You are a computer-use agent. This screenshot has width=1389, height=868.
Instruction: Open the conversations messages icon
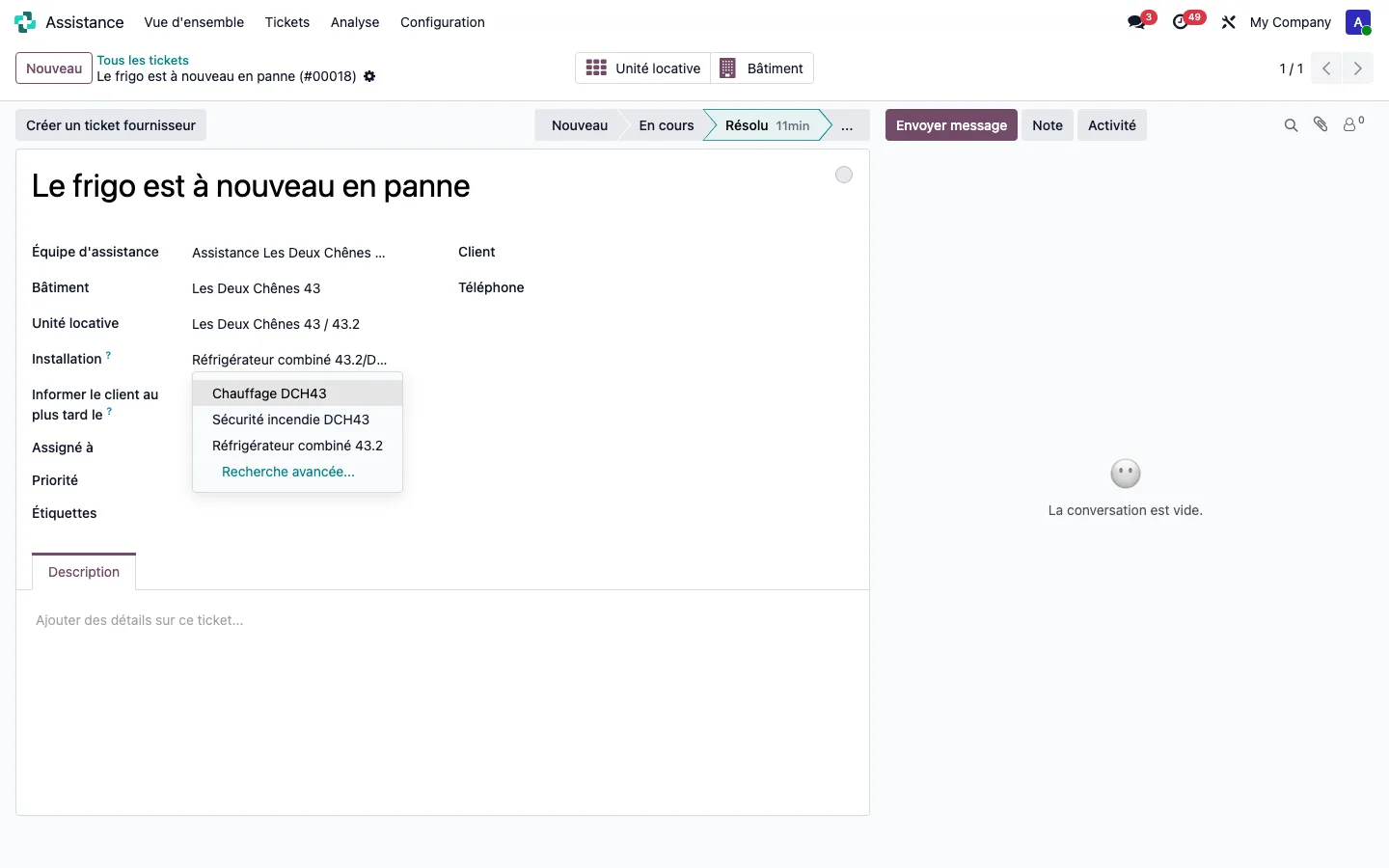click(x=1136, y=22)
